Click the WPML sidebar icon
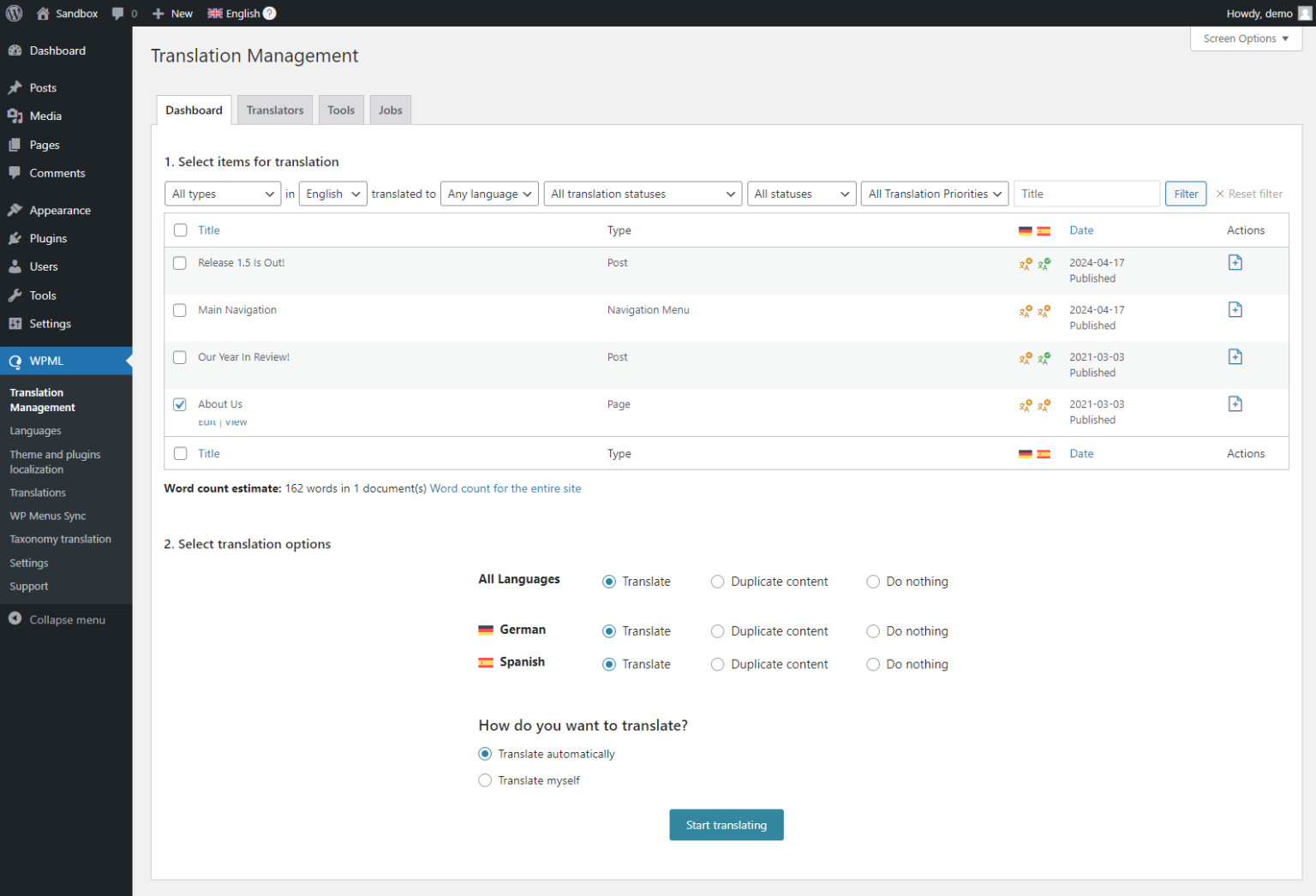Screen dimensions: 1316x896 [15, 361]
